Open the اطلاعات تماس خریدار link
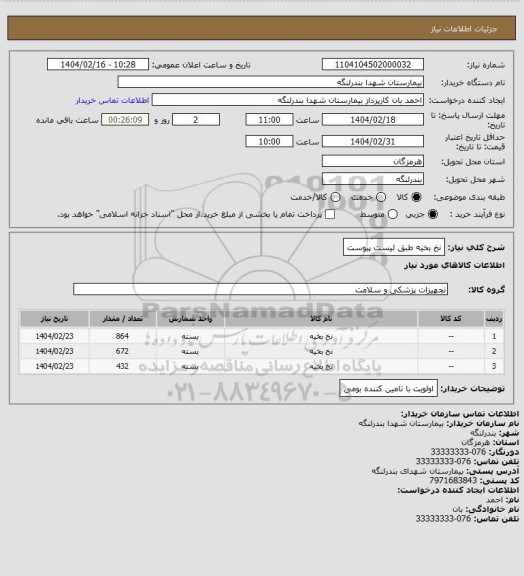524x576 pixels. coord(112,100)
